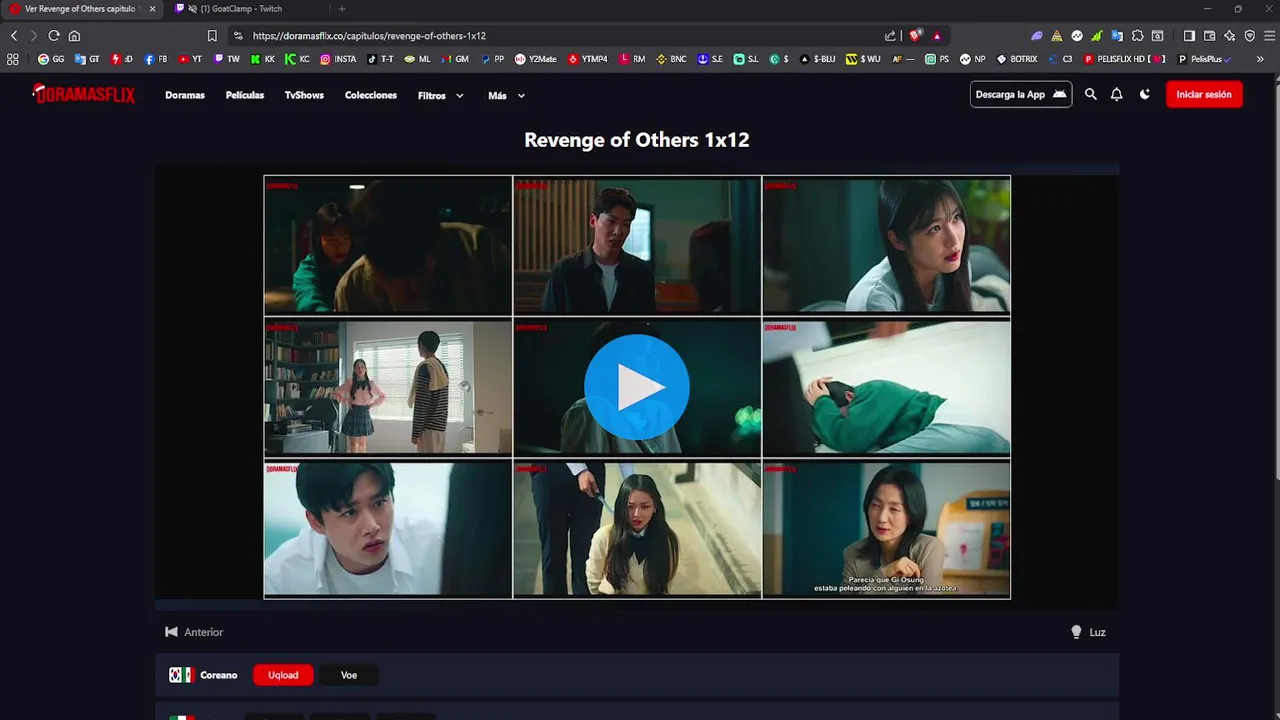The width and height of the screenshot is (1280, 720).
Task: Select the Voe server
Action: [349, 675]
